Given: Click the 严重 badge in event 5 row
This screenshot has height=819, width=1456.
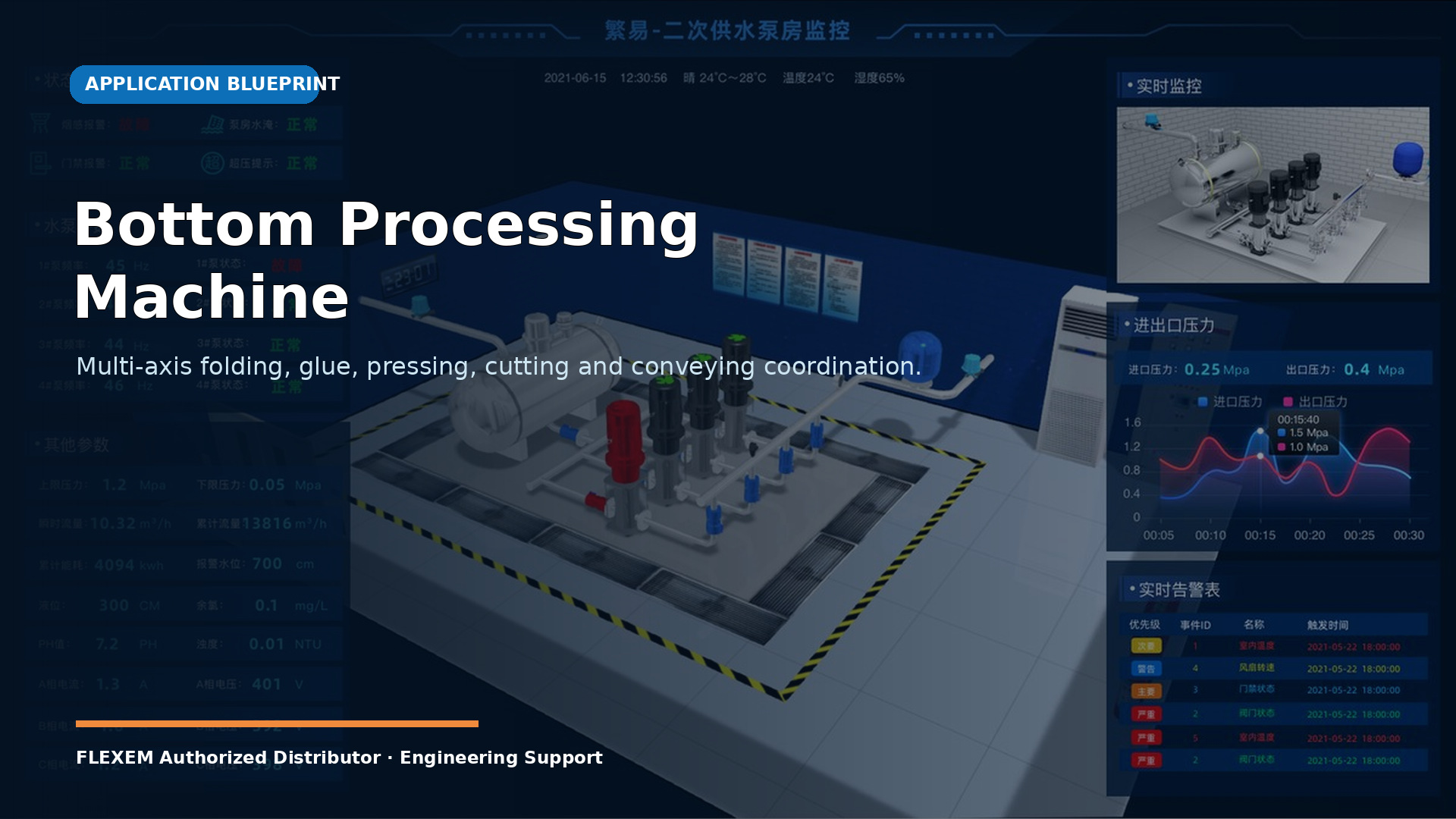Looking at the screenshot, I should [x=1147, y=738].
